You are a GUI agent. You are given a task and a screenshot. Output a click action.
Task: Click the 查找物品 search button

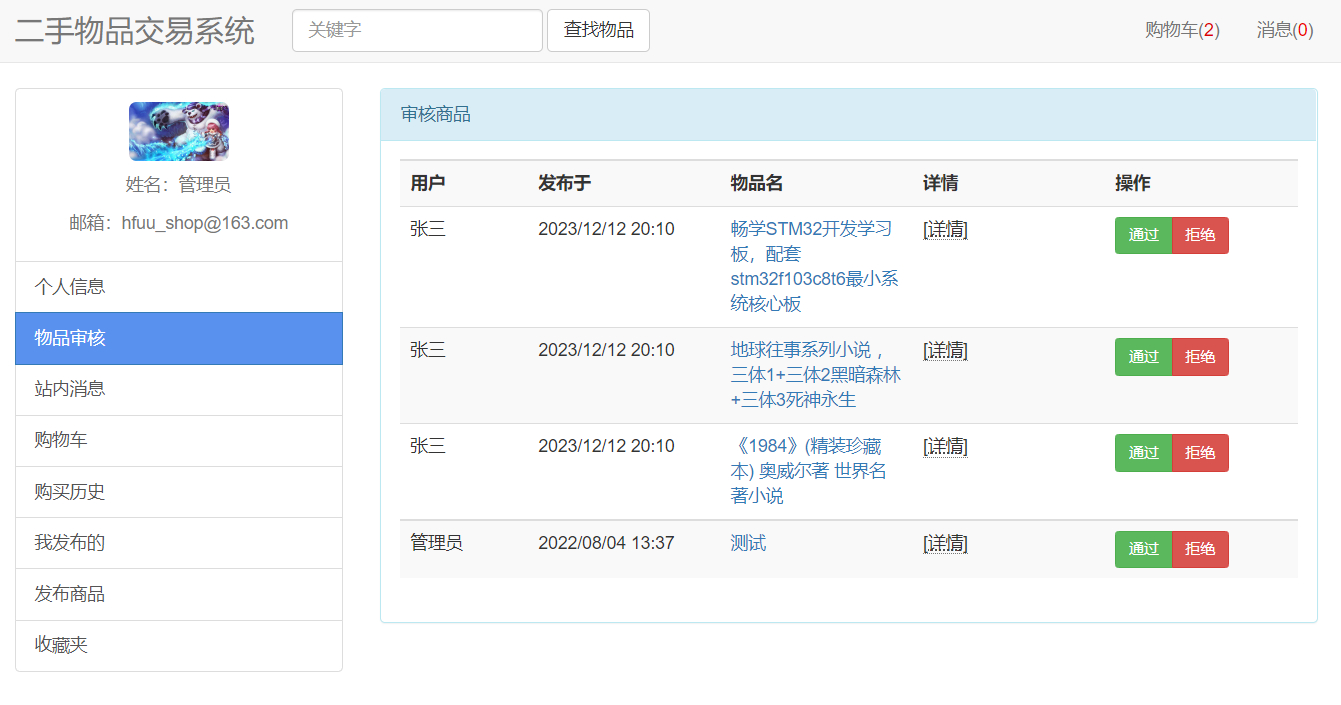click(598, 30)
